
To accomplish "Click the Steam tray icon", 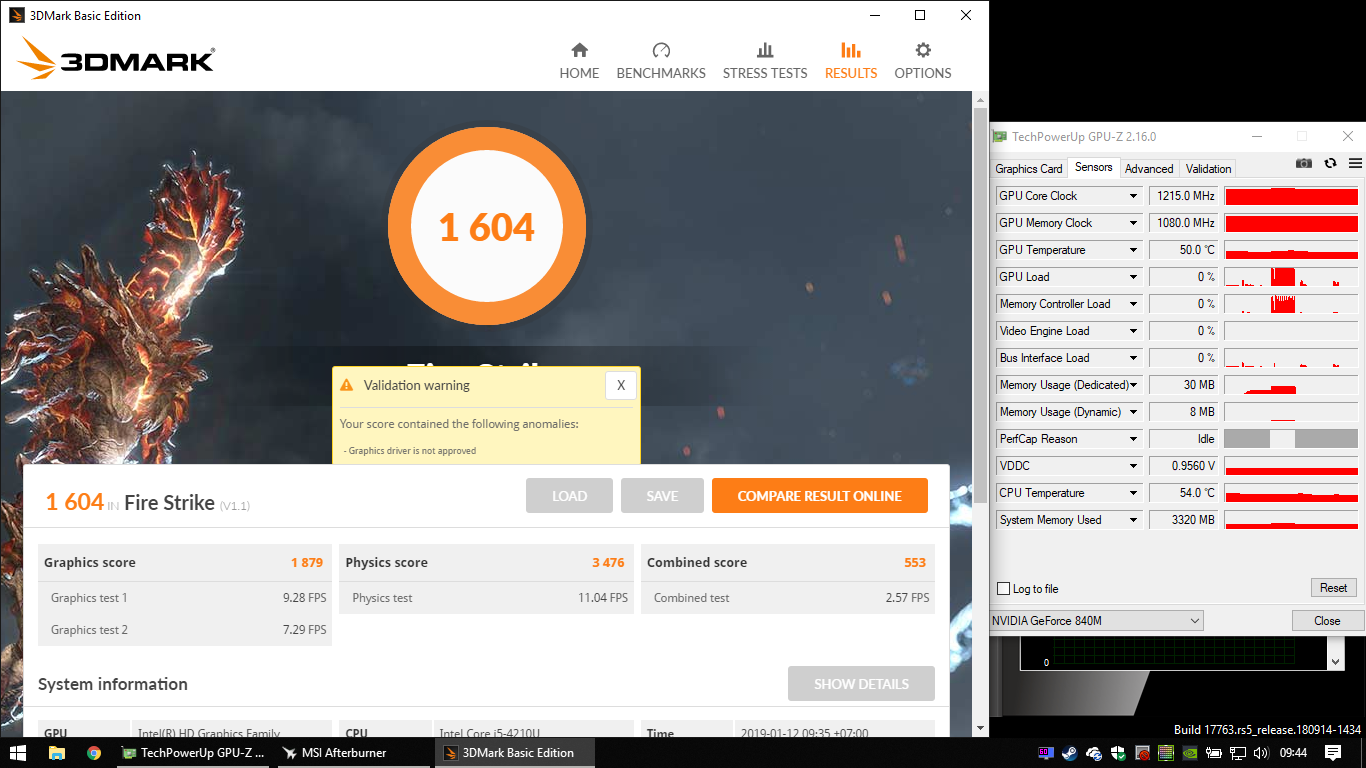I will pos(1070,753).
